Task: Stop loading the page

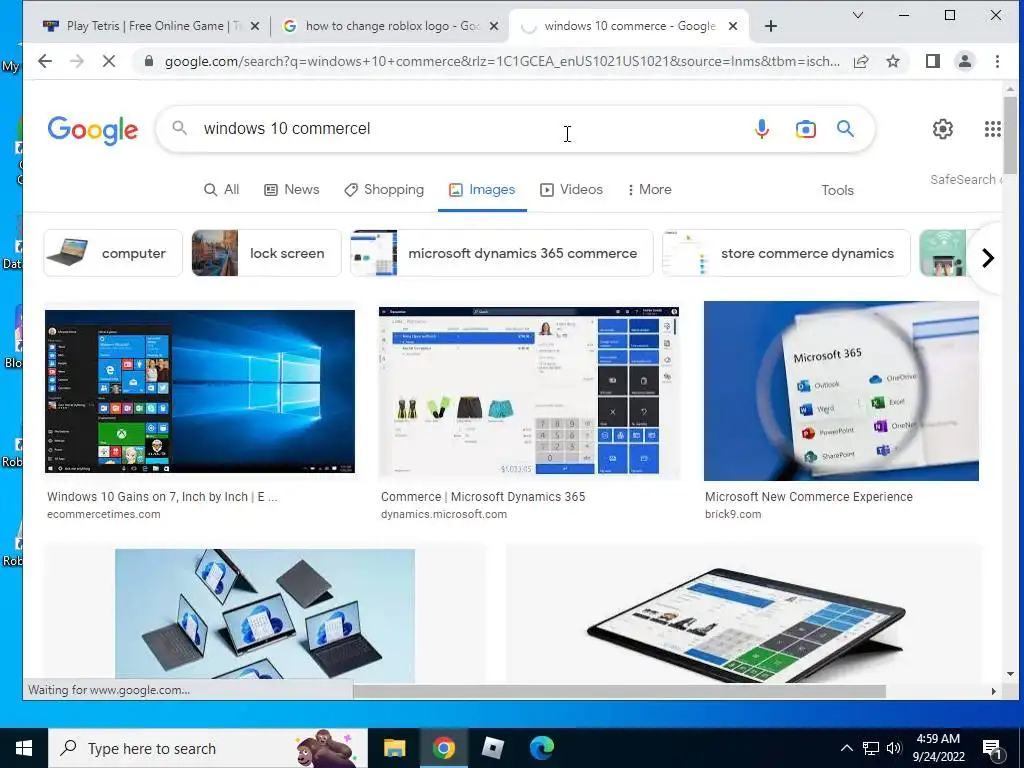Action: [109, 61]
